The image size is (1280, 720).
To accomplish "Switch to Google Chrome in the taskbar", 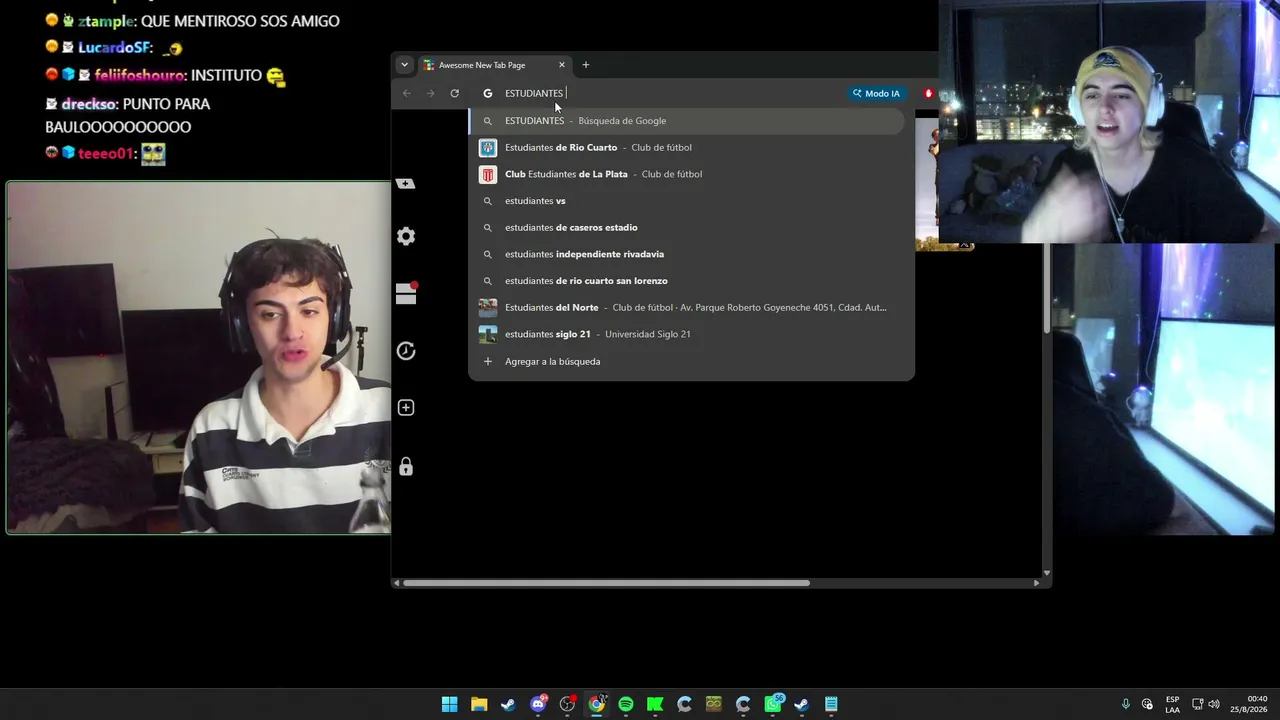I will point(596,704).
